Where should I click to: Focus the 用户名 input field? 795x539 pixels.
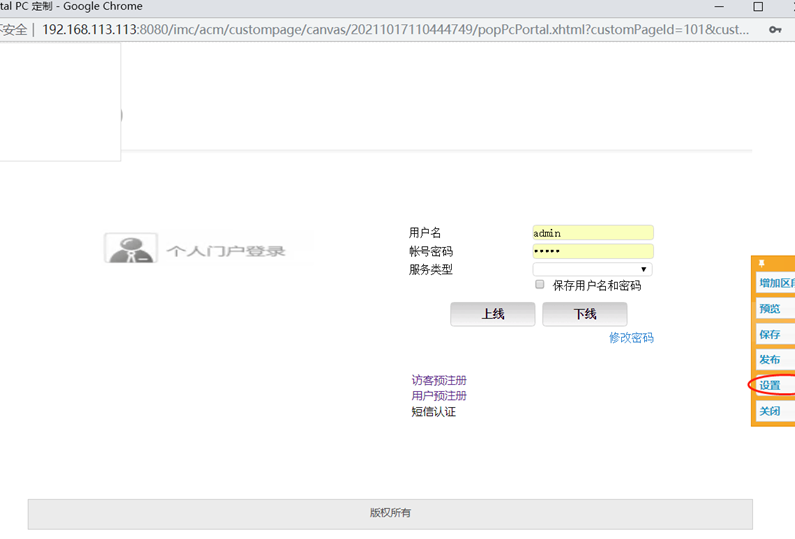click(x=592, y=233)
